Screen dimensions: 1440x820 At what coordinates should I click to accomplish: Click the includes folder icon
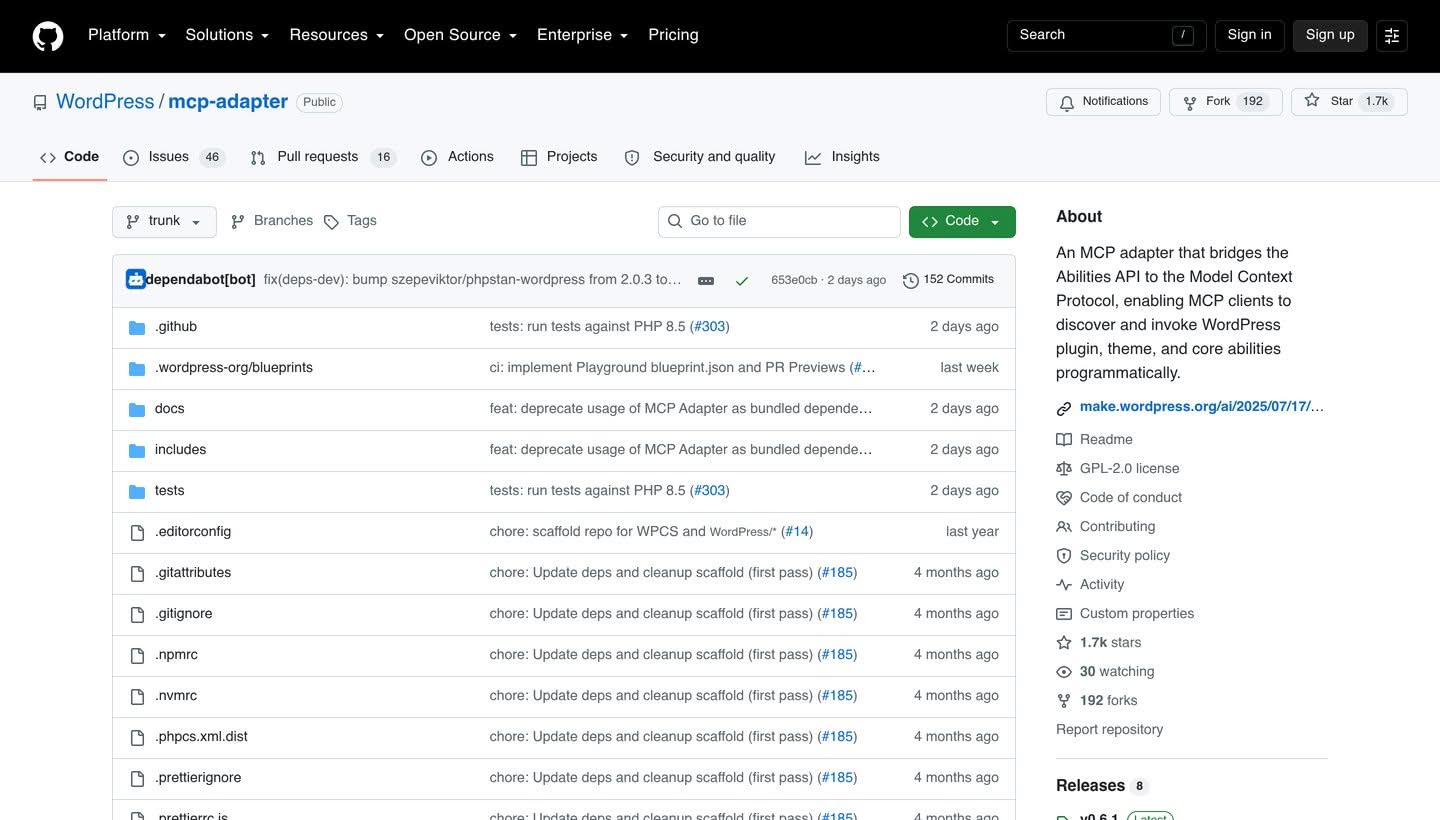(137, 451)
